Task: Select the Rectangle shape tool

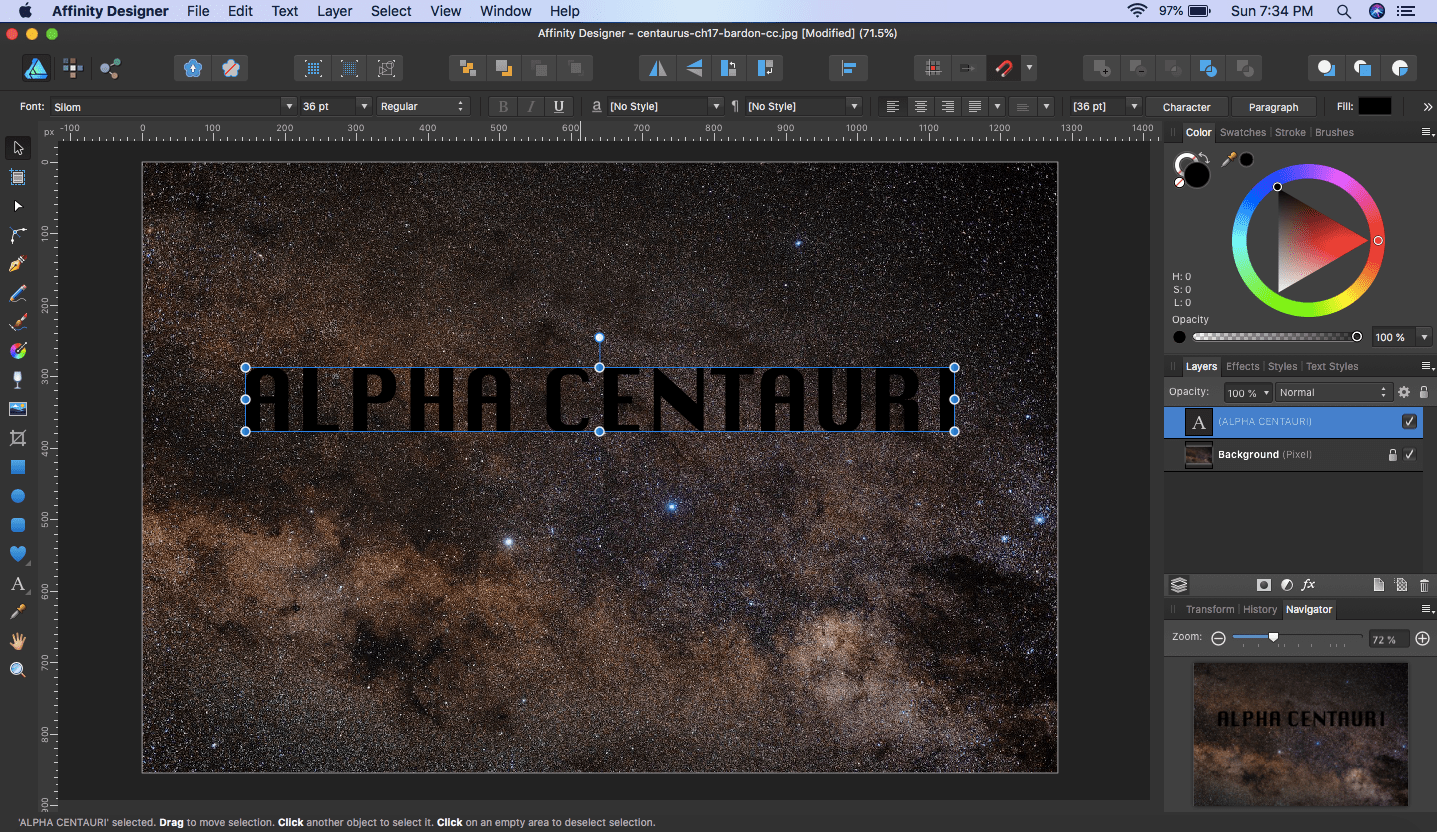Action: pos(17,467)
